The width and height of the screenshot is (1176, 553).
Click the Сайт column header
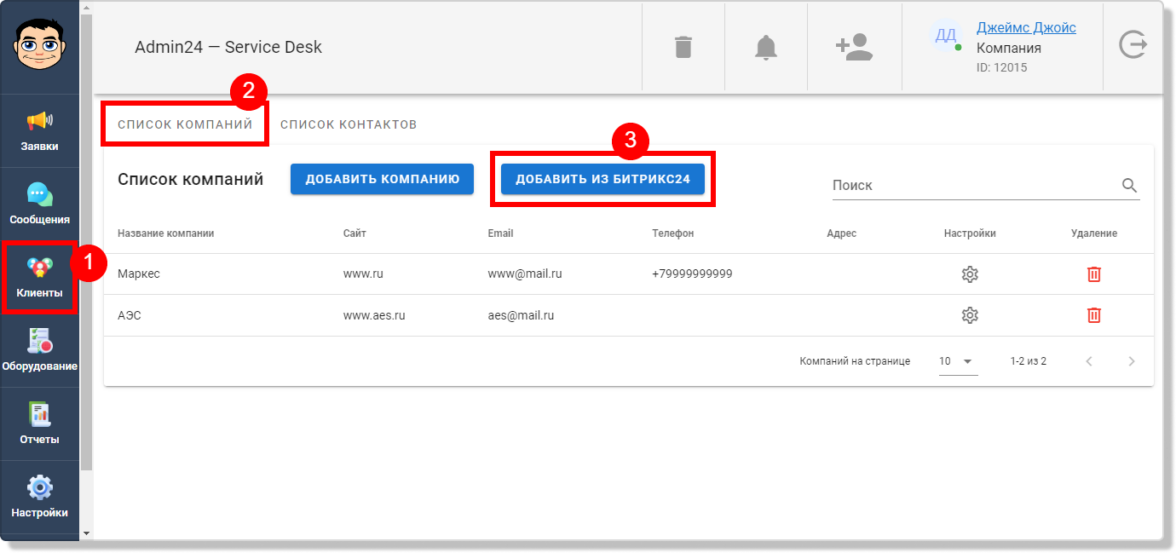(x=354, y=233)
